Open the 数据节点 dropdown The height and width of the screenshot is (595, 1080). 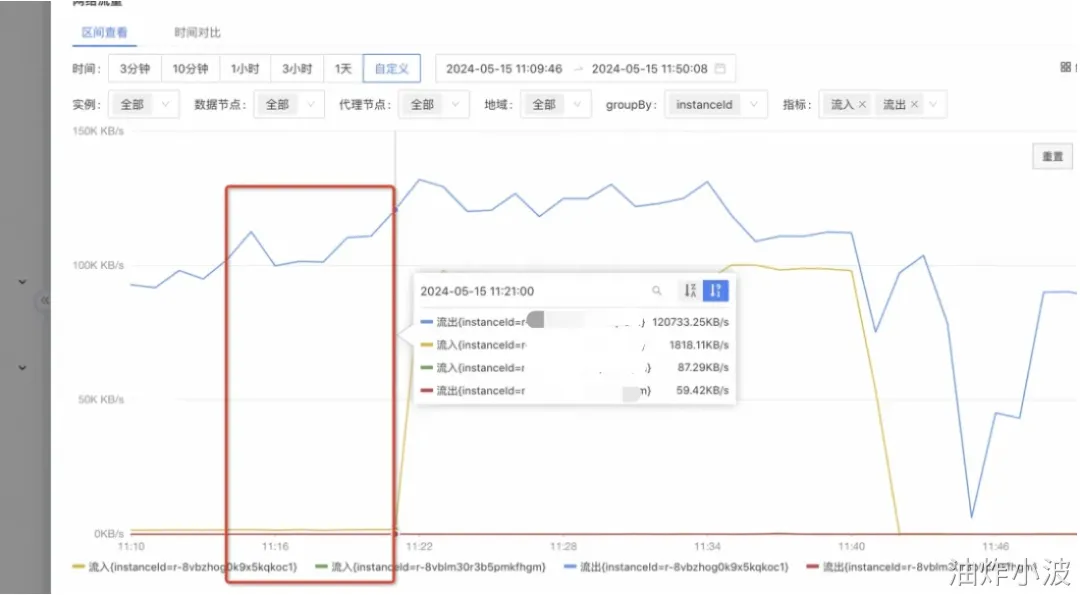coord(289,105)
